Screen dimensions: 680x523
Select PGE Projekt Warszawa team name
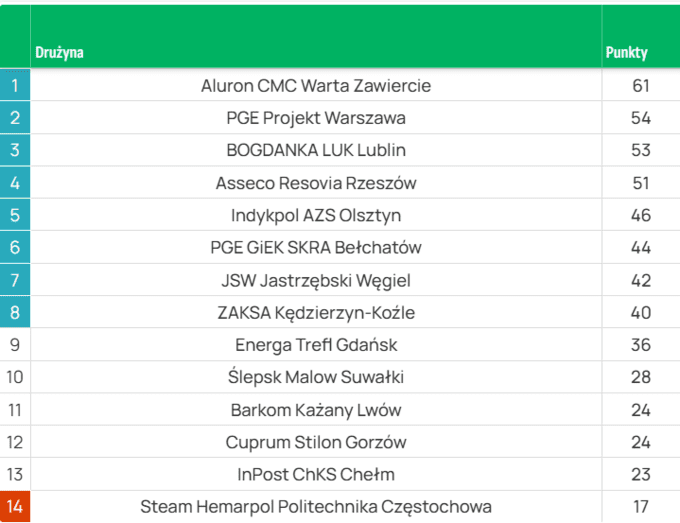tap(316, 118)
